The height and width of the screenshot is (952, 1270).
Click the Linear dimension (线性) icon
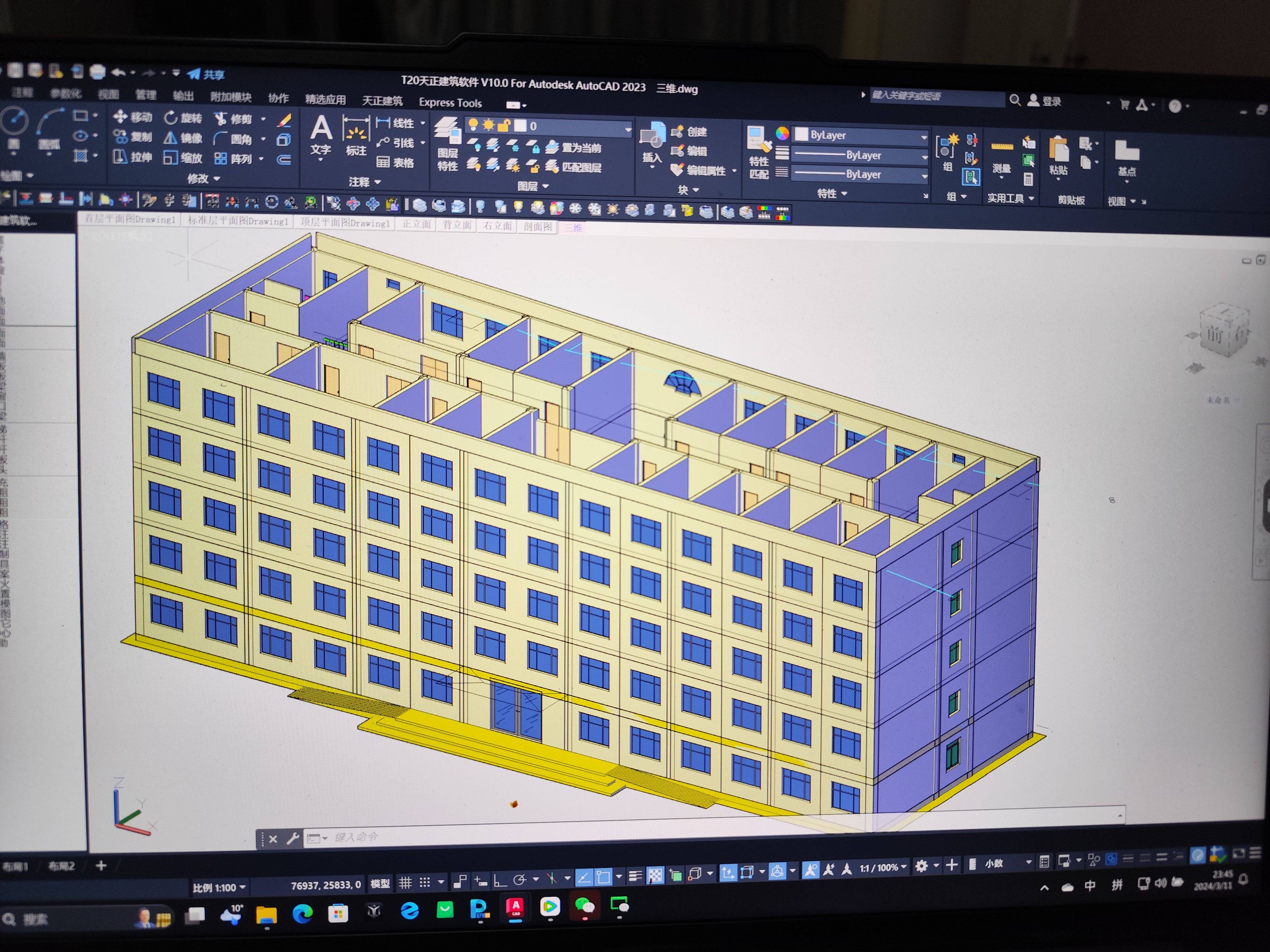click(x=383, y=123)
